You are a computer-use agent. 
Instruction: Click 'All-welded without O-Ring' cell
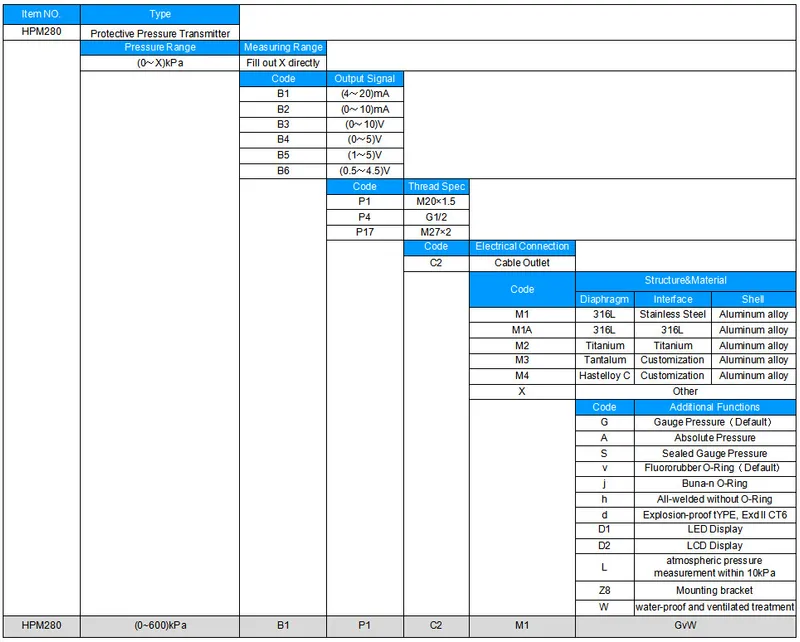point(715,500)
